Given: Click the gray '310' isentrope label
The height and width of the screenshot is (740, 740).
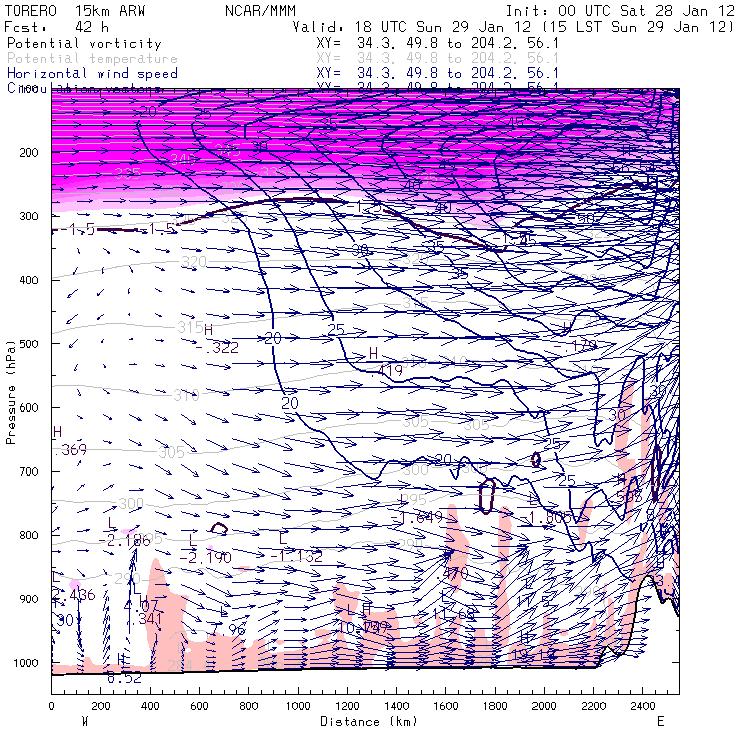Looking at the screenshot, I should tap(186, 395).
